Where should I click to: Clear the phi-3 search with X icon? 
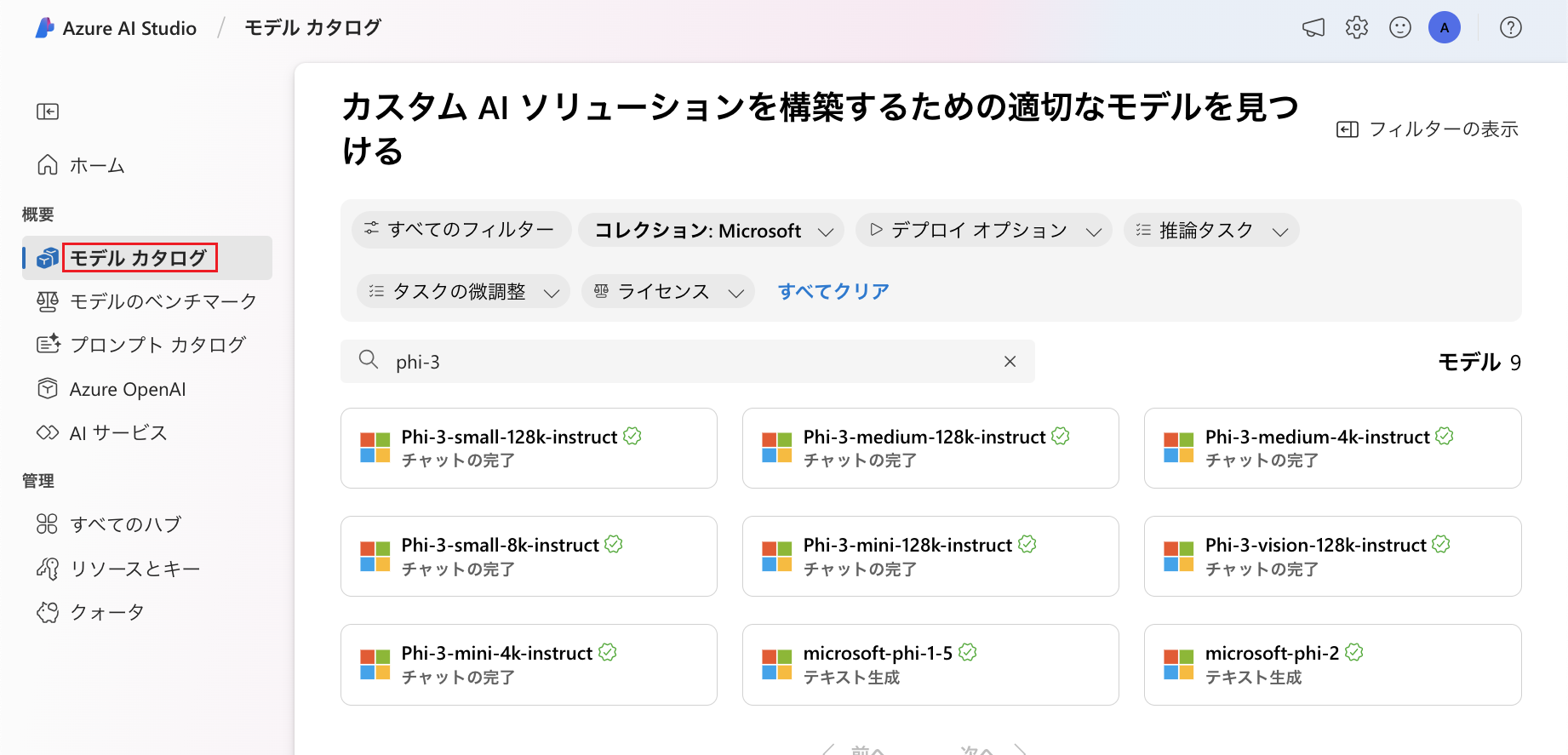(1010, 362)
